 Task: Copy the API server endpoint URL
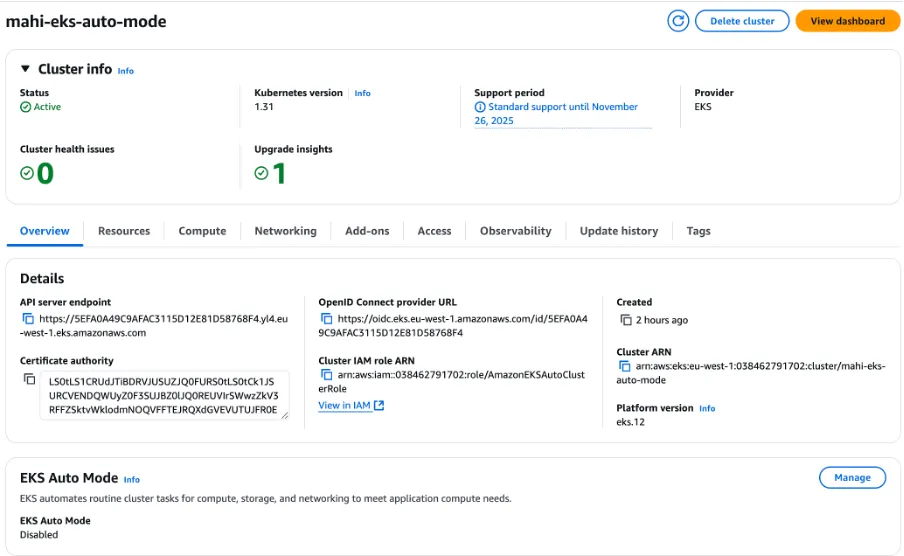tap(28, 319)
